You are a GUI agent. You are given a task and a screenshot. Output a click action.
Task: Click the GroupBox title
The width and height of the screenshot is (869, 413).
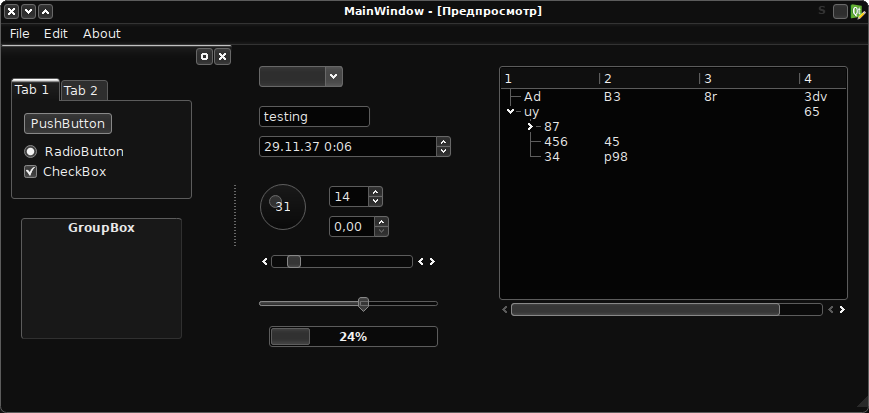[101, 228]
